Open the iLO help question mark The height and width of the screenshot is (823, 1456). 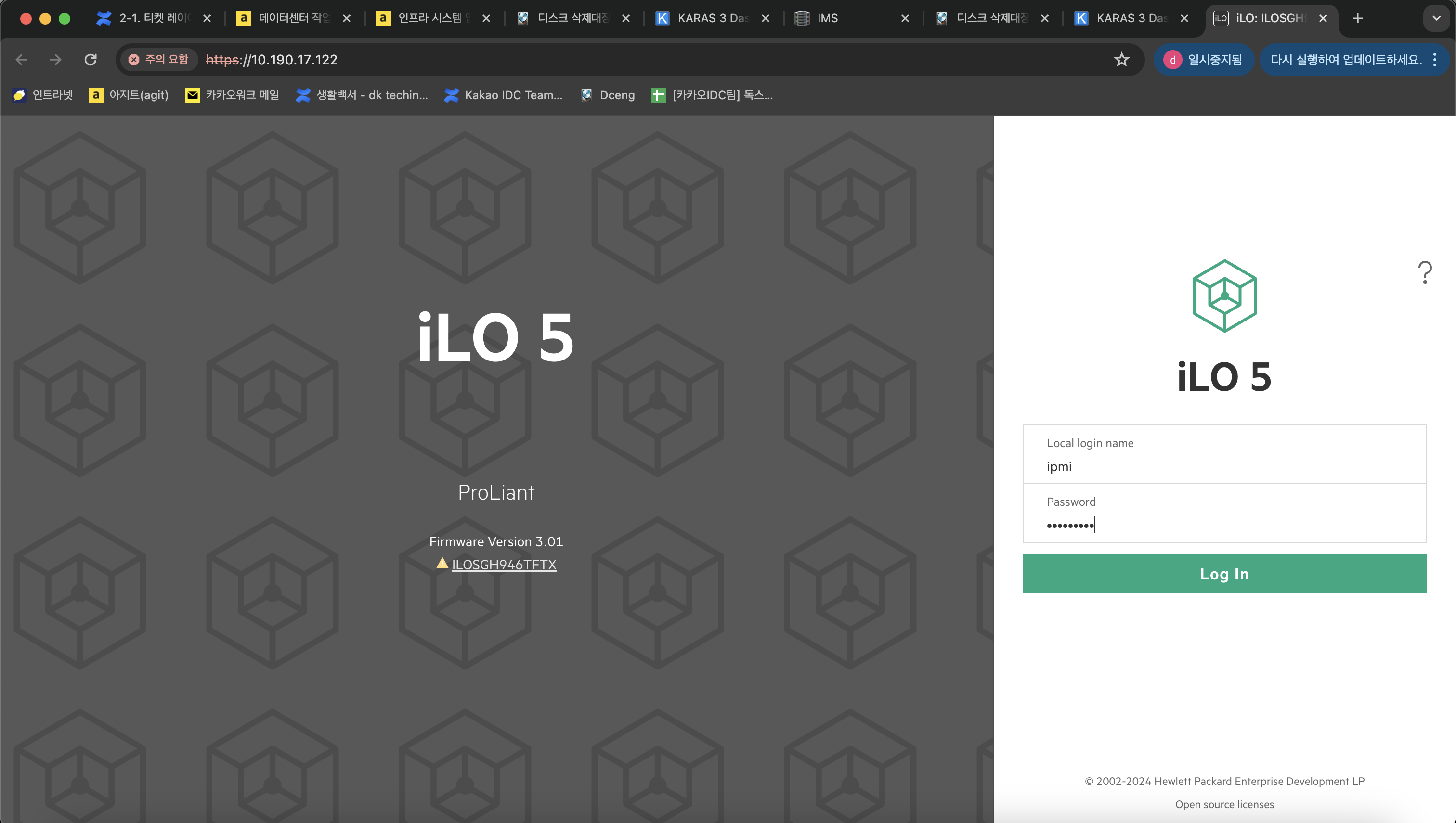coord(1424,272)
